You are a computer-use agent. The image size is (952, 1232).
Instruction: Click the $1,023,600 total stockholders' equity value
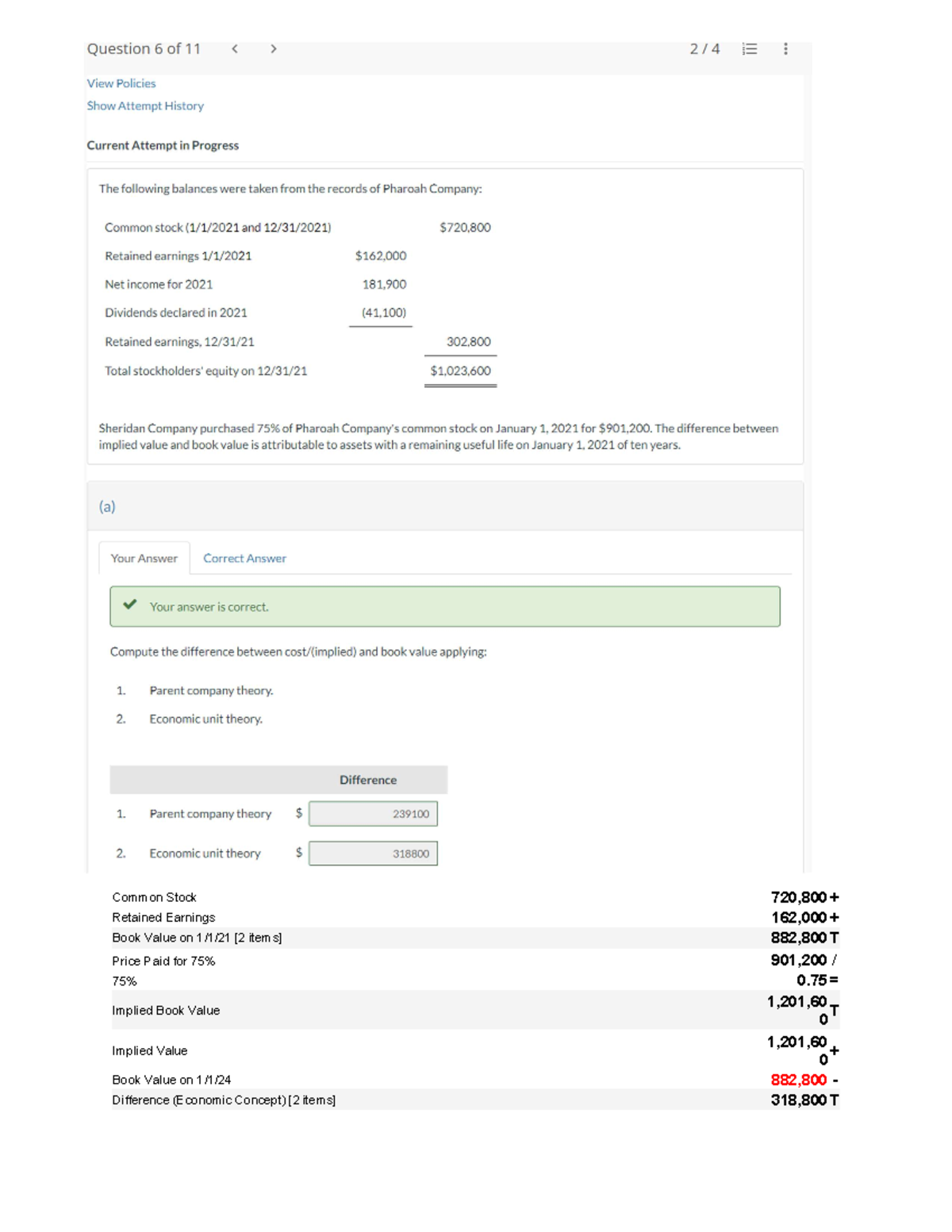pos(460,370)
